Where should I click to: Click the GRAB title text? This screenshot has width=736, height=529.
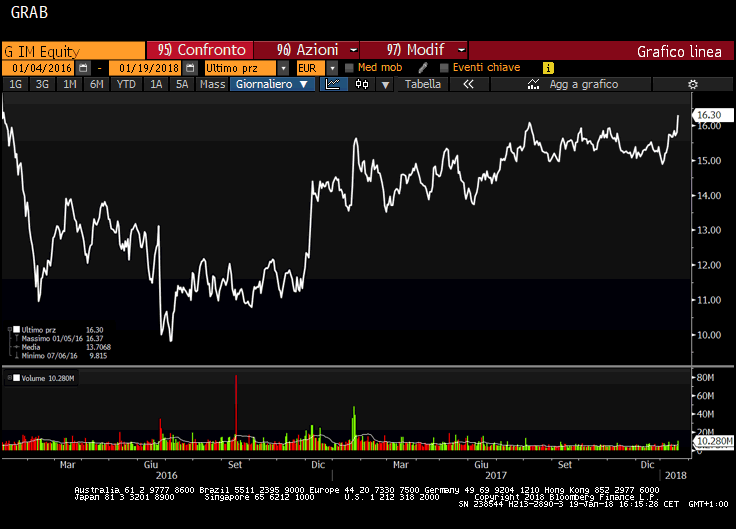(x=29, y=13)
